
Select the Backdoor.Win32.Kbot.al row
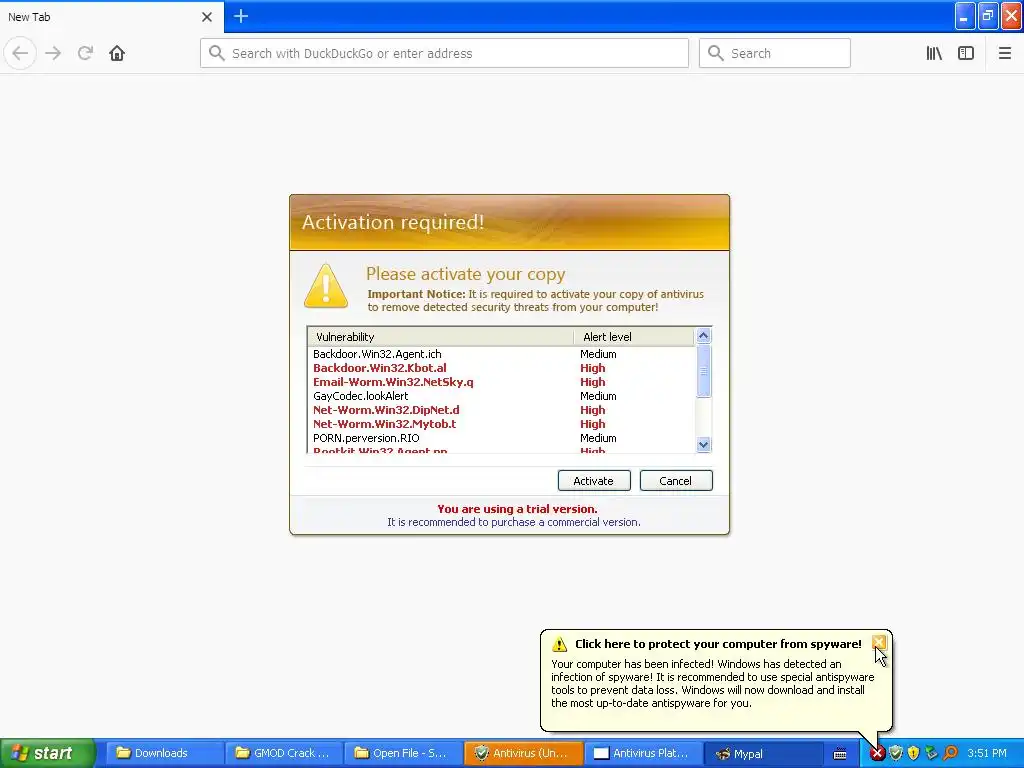pyautogui.click(x=502, y=368)
